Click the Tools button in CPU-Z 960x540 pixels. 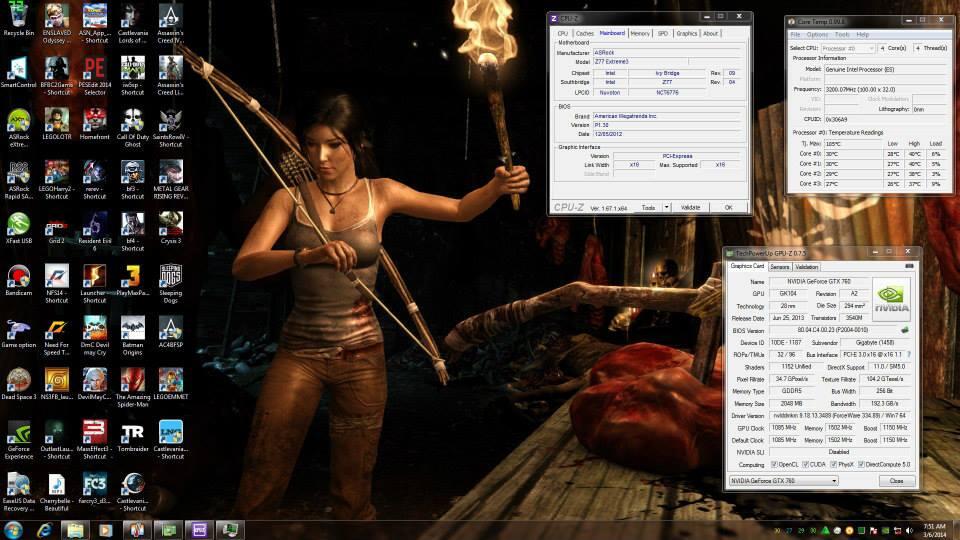[x=648, y=208]
